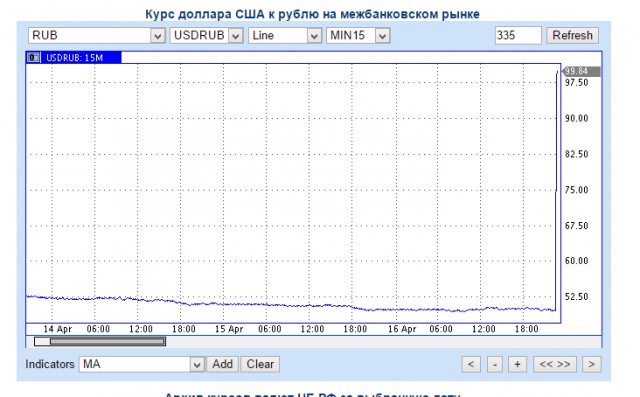The width and height of the screenshot is (640, 397).
Task: Click the 99.84 current price marker
Action: pyautogui.click(x=581, y=71)
